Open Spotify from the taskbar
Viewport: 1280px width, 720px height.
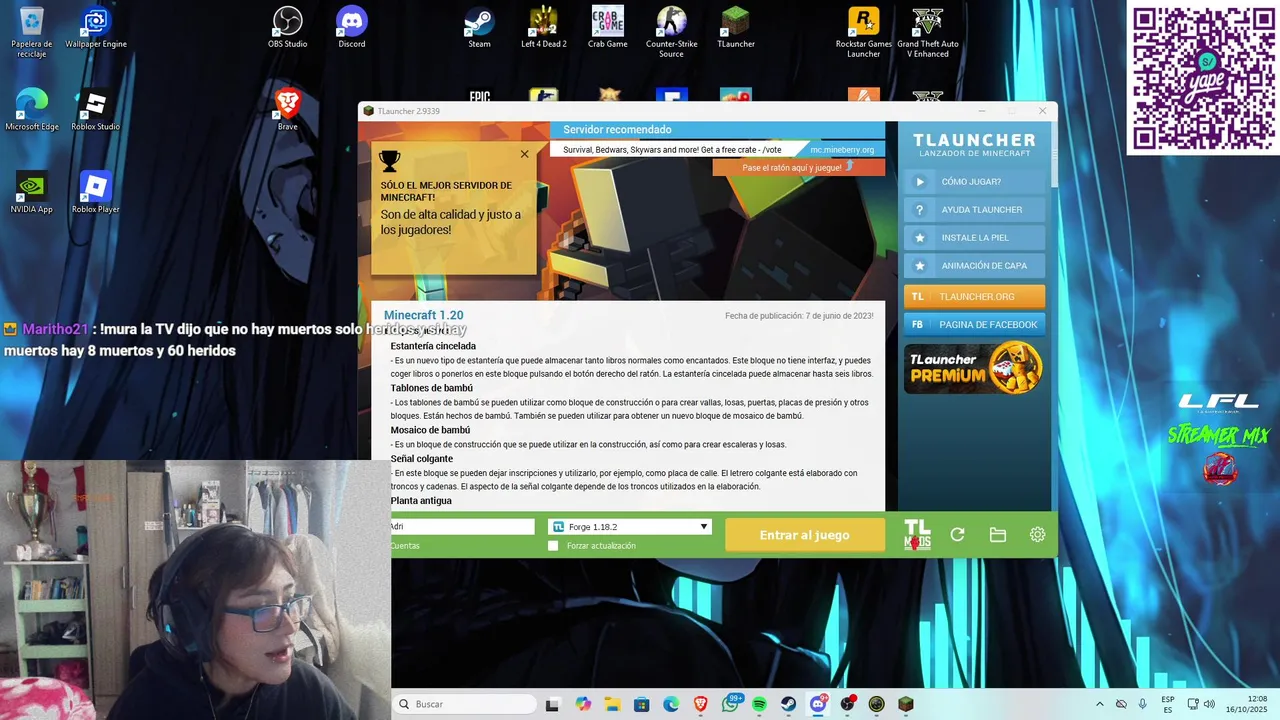point(759,704)
